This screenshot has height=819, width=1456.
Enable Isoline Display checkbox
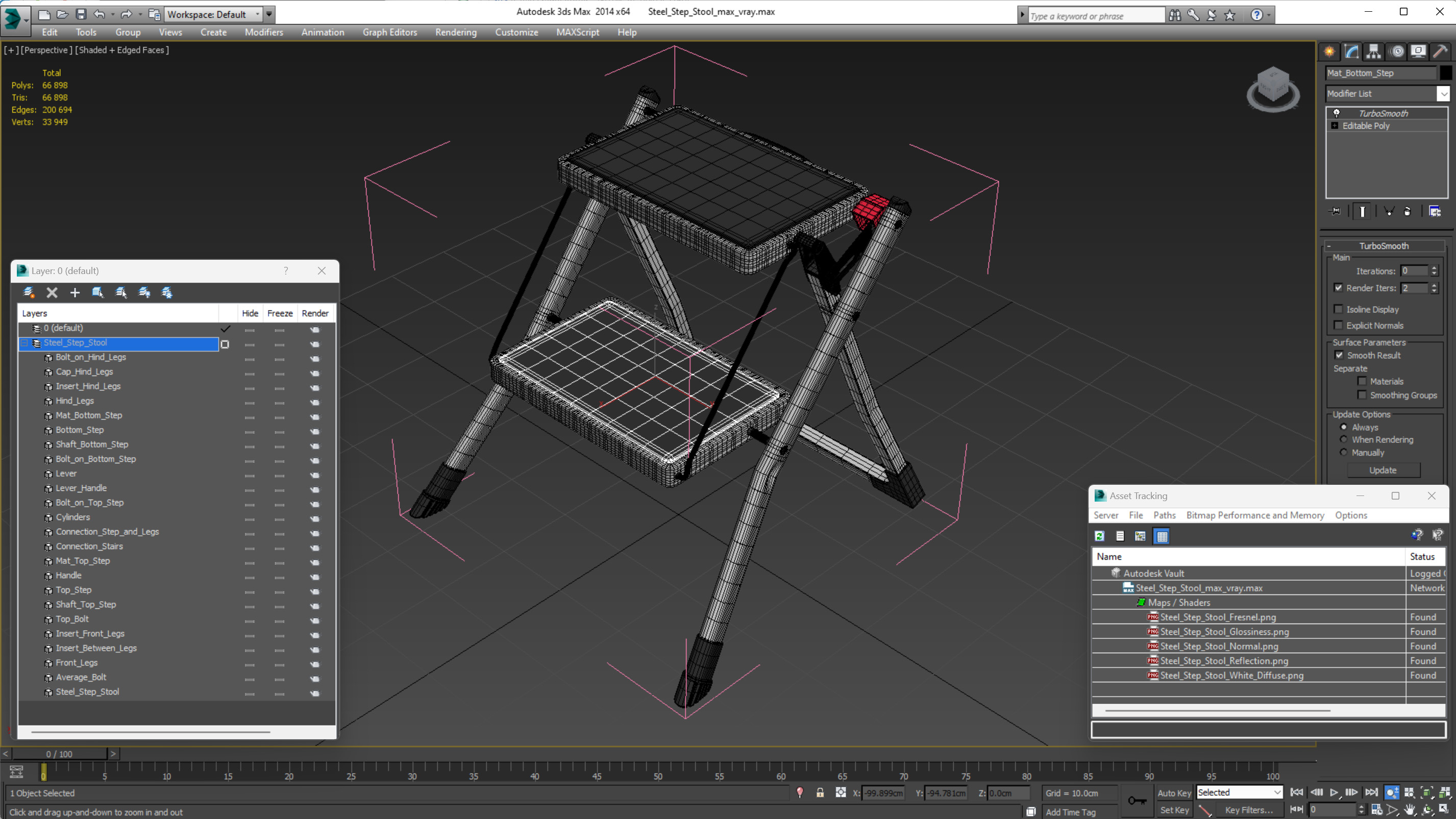1338,309
